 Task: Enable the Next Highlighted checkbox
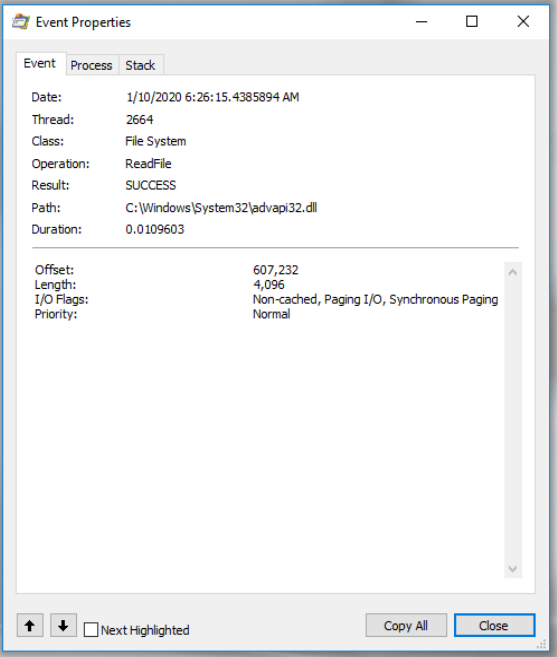point(91,630)
